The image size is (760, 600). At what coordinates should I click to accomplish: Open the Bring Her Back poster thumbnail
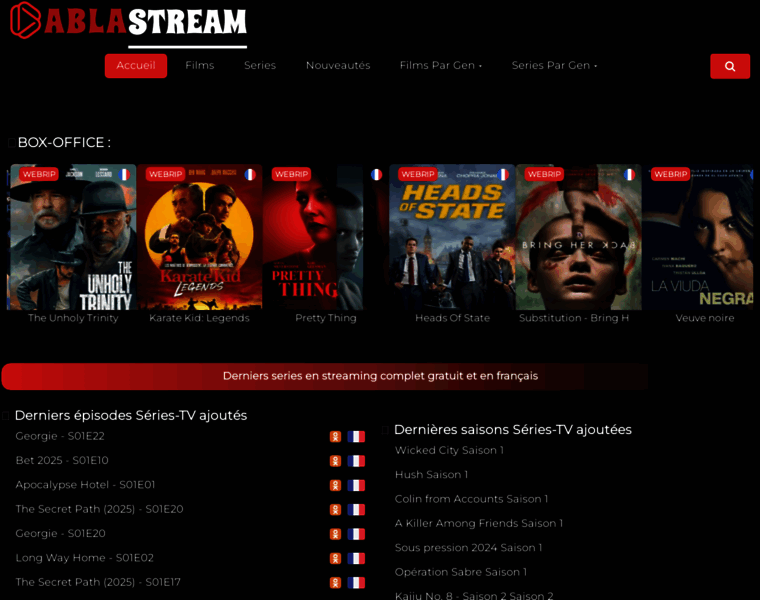(579, 237)
